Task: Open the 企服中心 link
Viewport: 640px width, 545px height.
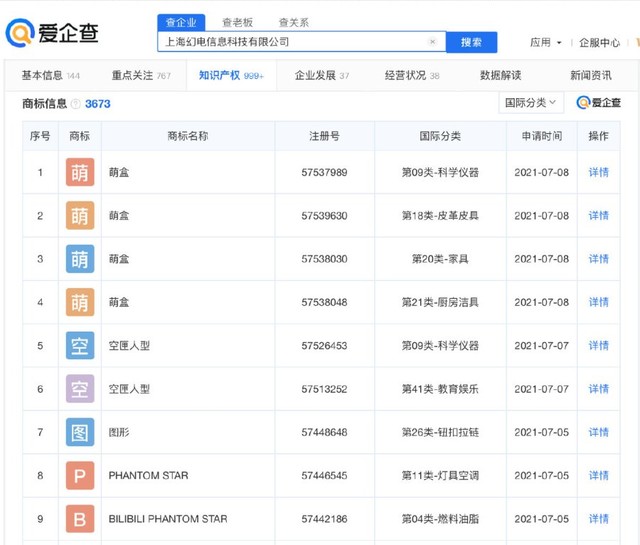Action: pyautogui.click(x=599, y=42)
